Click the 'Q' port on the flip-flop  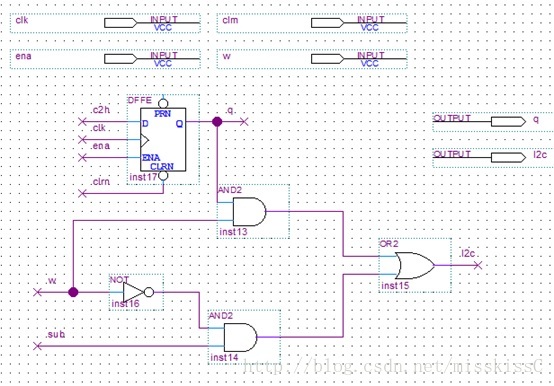179,124
